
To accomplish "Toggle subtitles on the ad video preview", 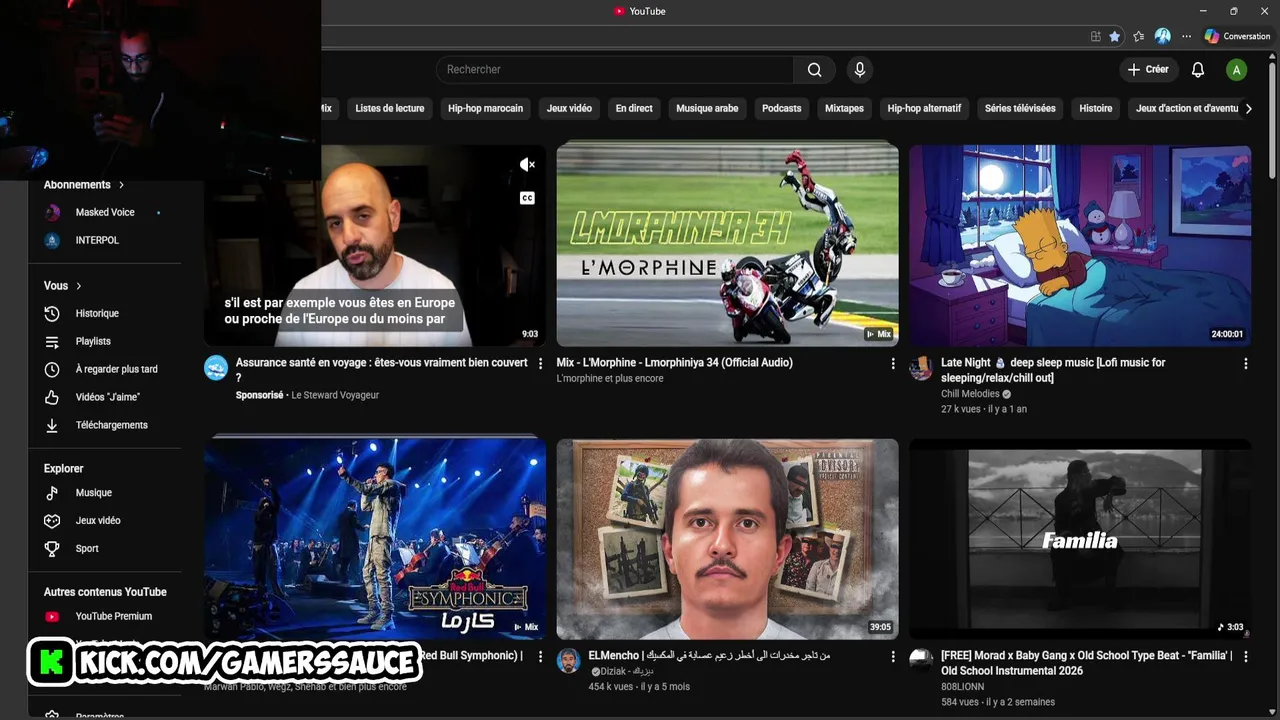I will tap(527, 198).
